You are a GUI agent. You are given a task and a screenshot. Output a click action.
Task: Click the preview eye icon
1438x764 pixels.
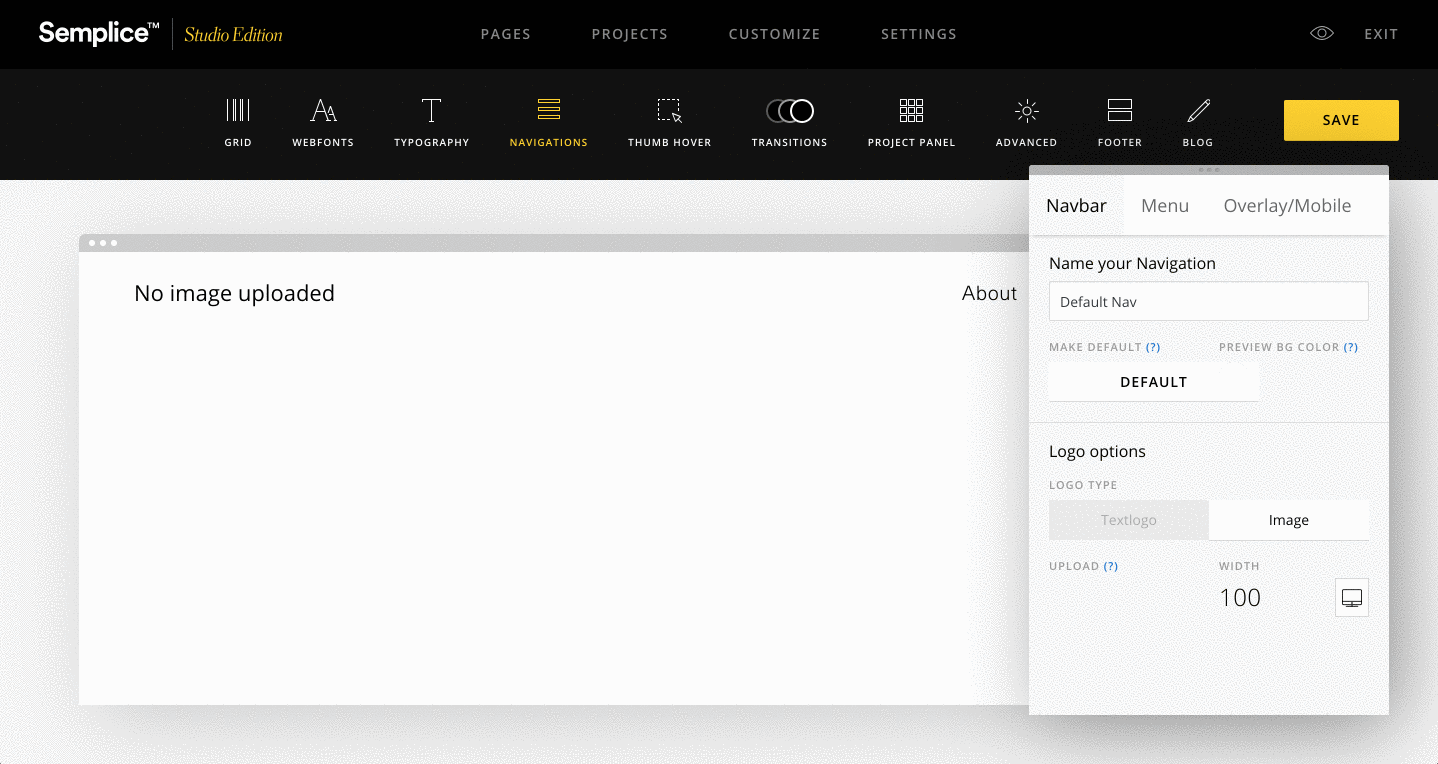tap(1322, 34)
